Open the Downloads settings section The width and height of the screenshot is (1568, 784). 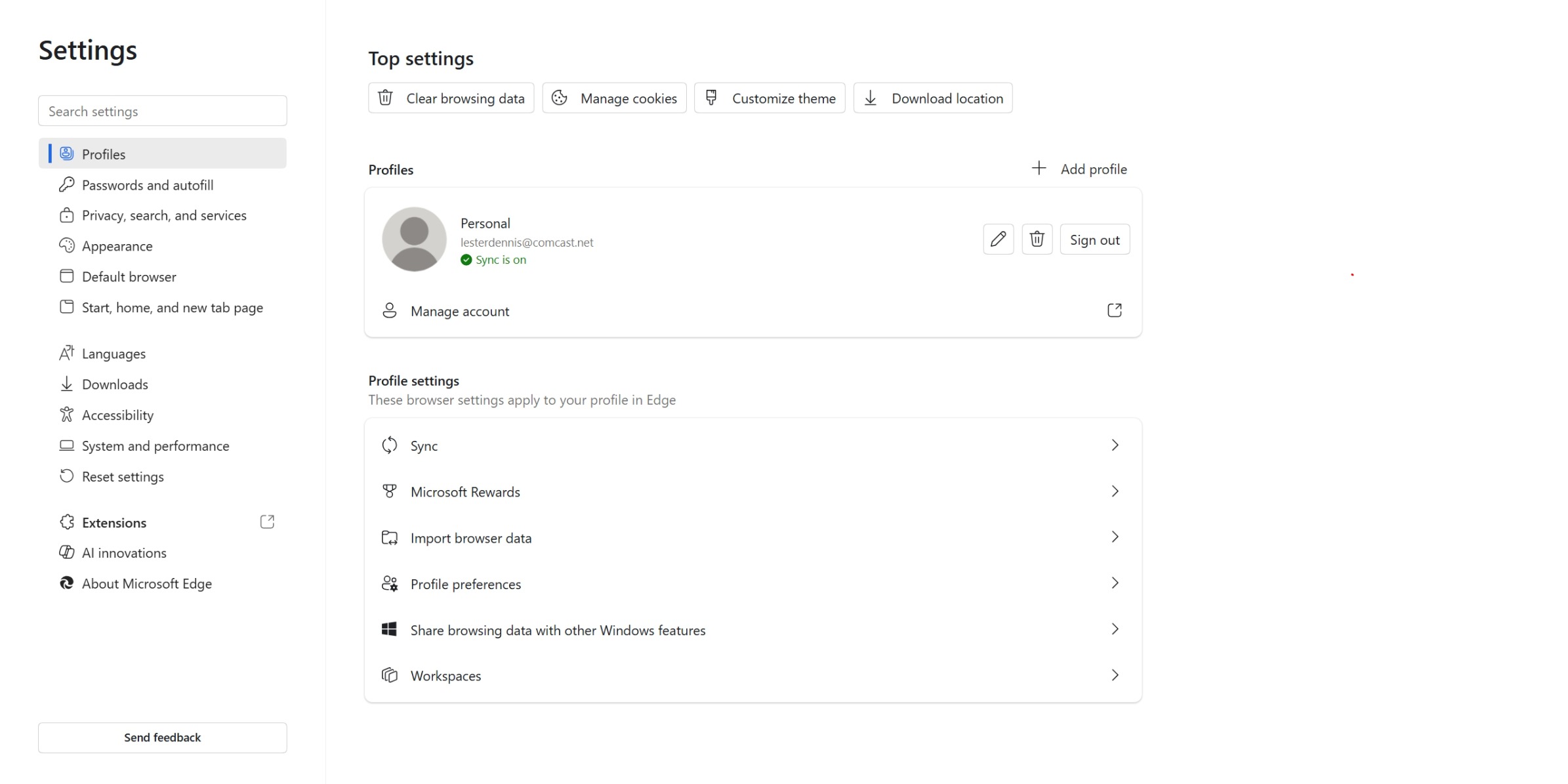[x=163, y=384]
